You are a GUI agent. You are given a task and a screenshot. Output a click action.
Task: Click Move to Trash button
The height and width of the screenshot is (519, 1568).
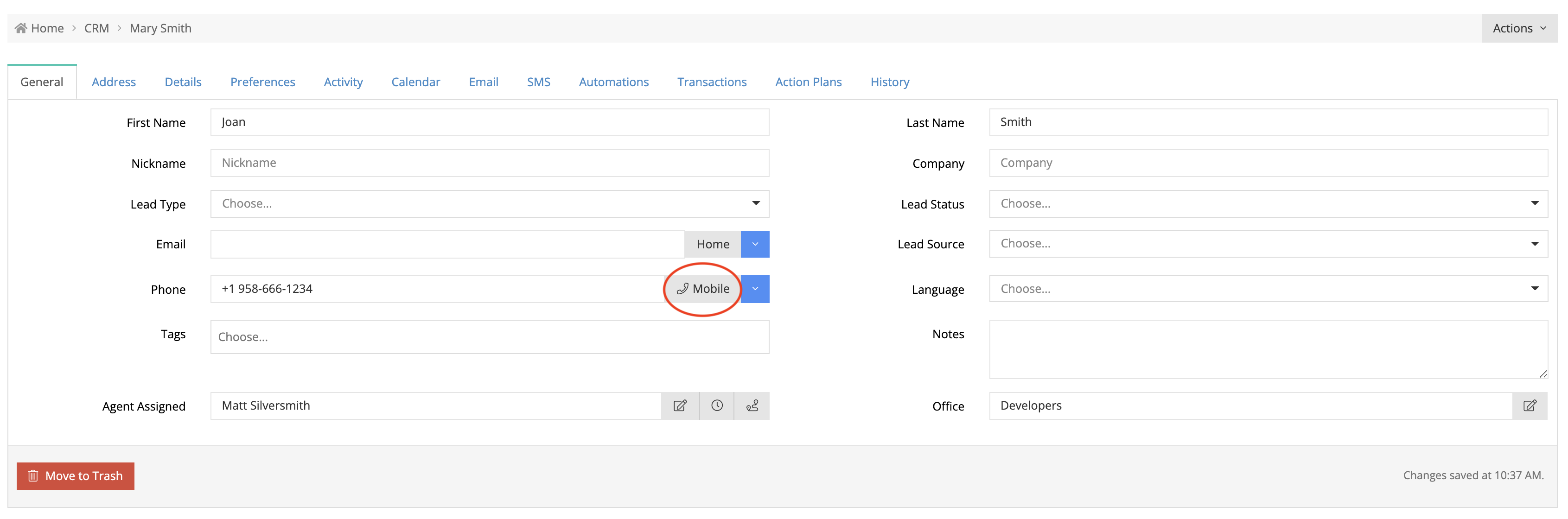click(x=76, y=476)
